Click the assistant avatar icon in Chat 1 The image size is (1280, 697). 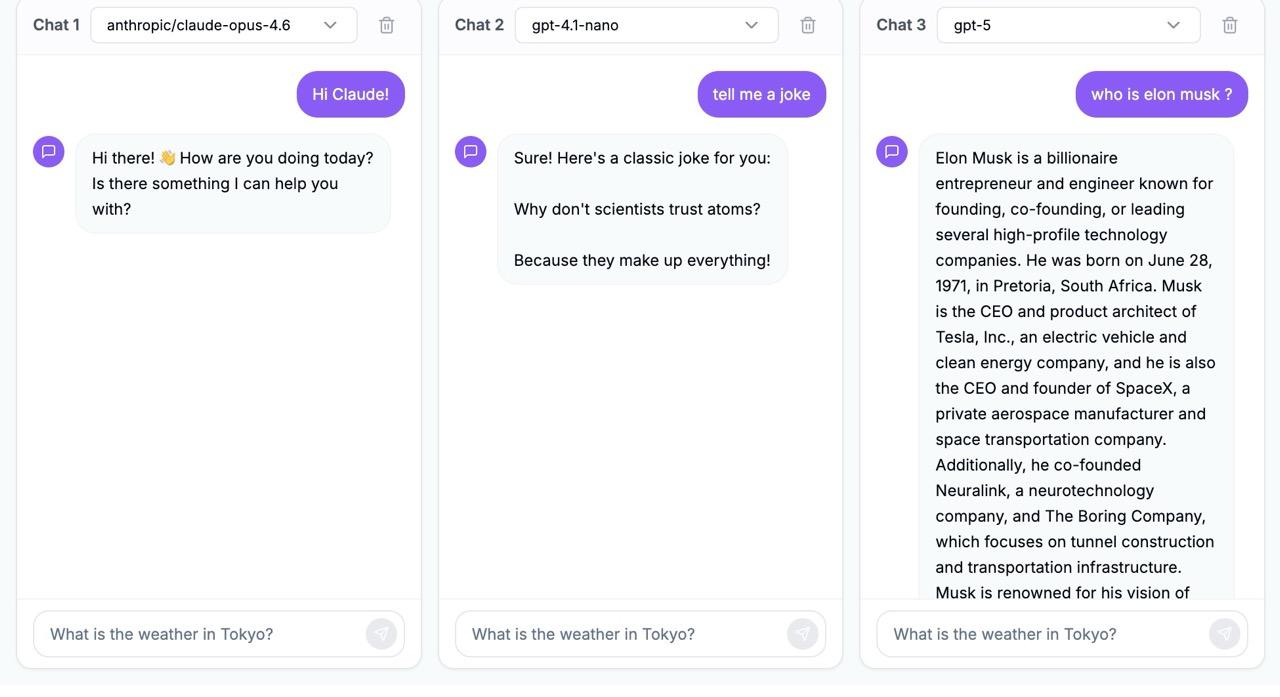(48, 151)
